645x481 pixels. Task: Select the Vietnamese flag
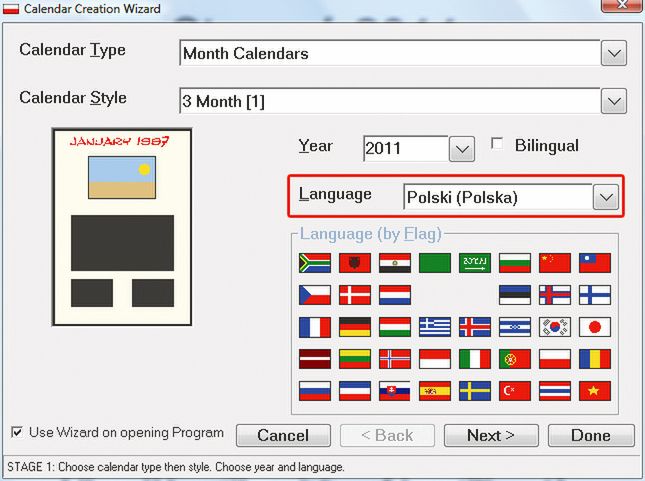click(x=595, y=391)
